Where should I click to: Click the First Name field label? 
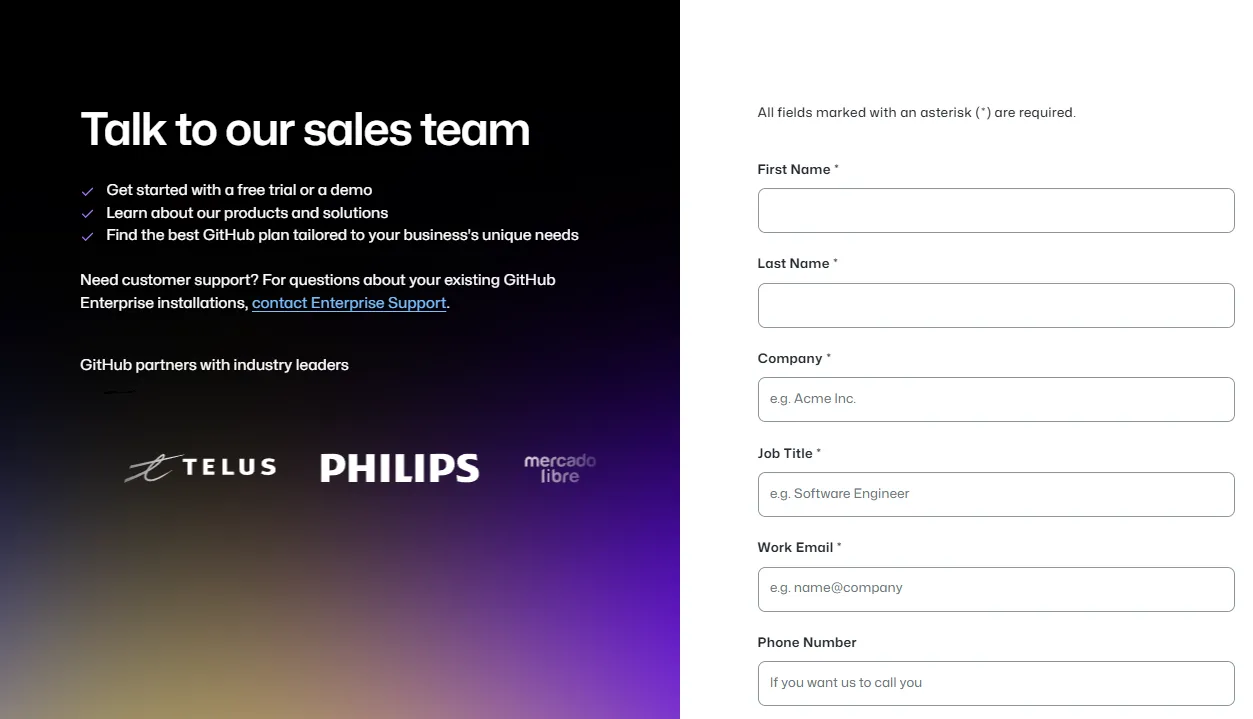point(794,170)
